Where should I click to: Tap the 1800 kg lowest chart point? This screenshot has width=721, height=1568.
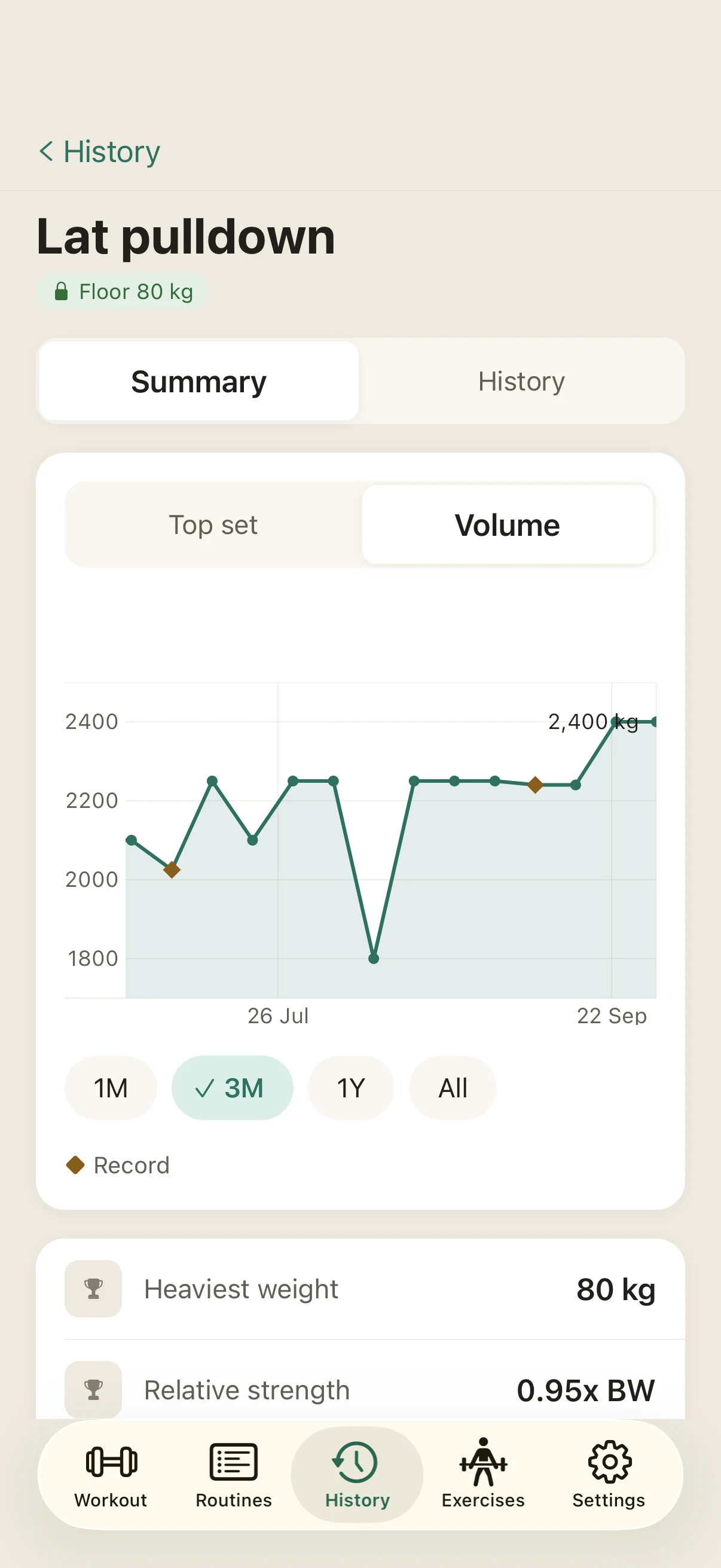pyautogui.click(x=374, y=959)
